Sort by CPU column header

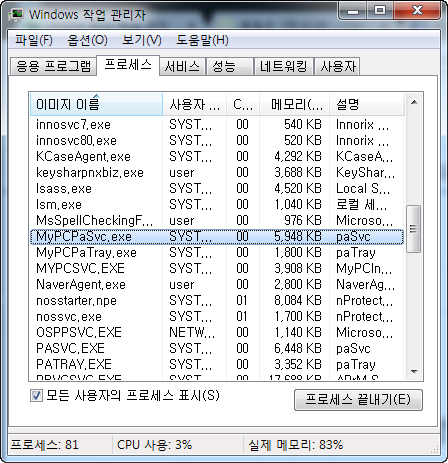coord(243,105)
